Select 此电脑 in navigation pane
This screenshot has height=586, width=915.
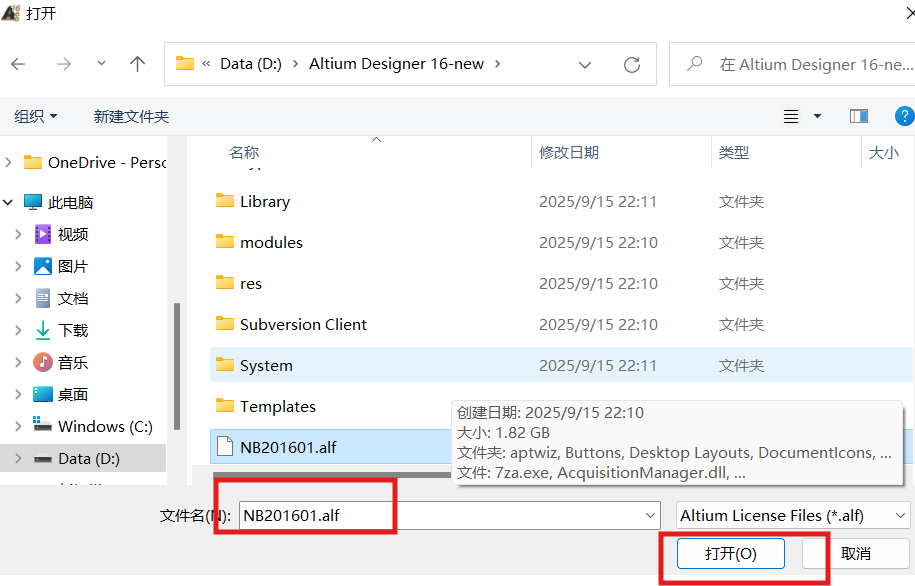pyautogui.click(x=58, y=203)
